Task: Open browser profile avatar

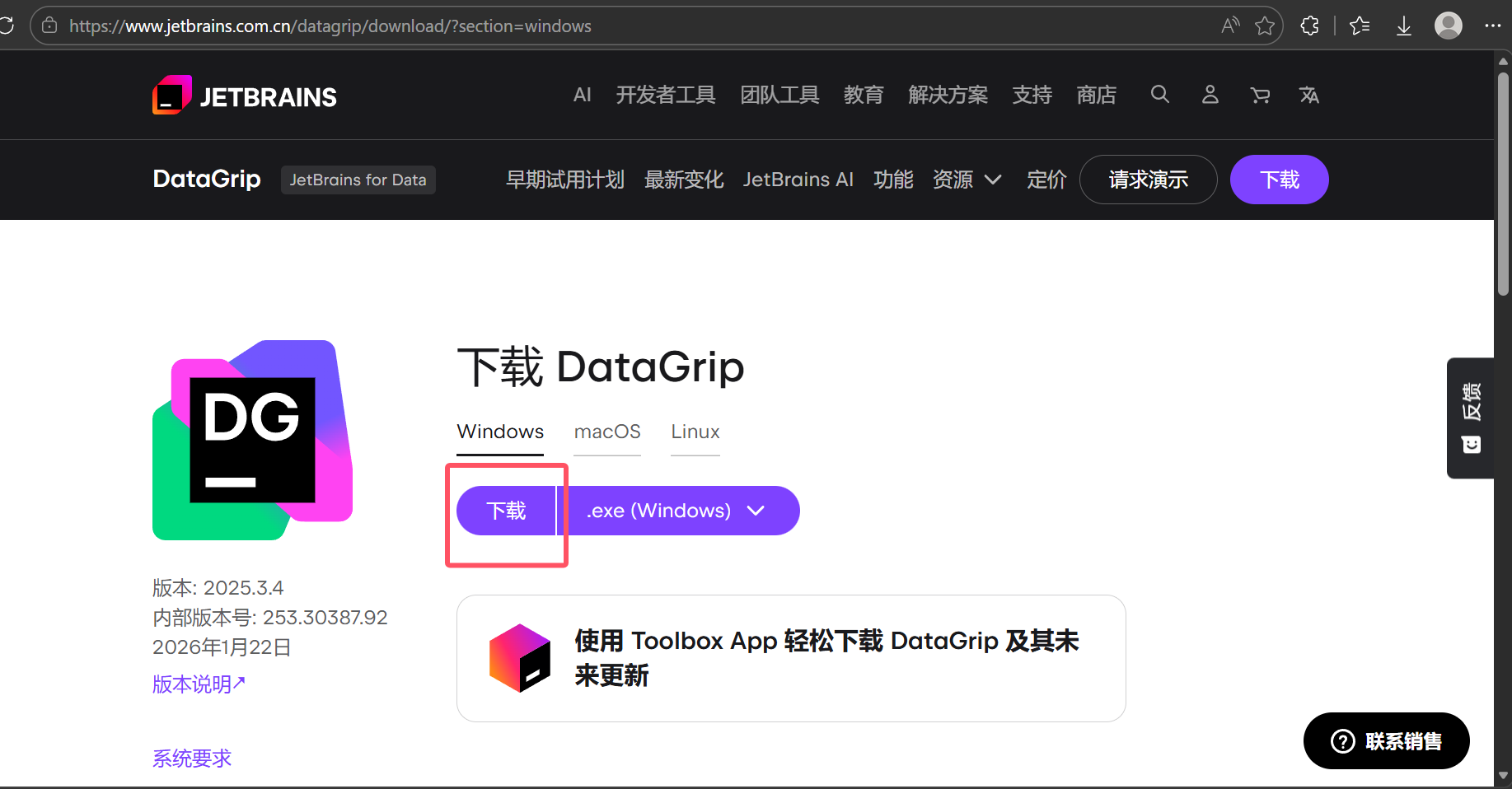Action: [1449, 26]
